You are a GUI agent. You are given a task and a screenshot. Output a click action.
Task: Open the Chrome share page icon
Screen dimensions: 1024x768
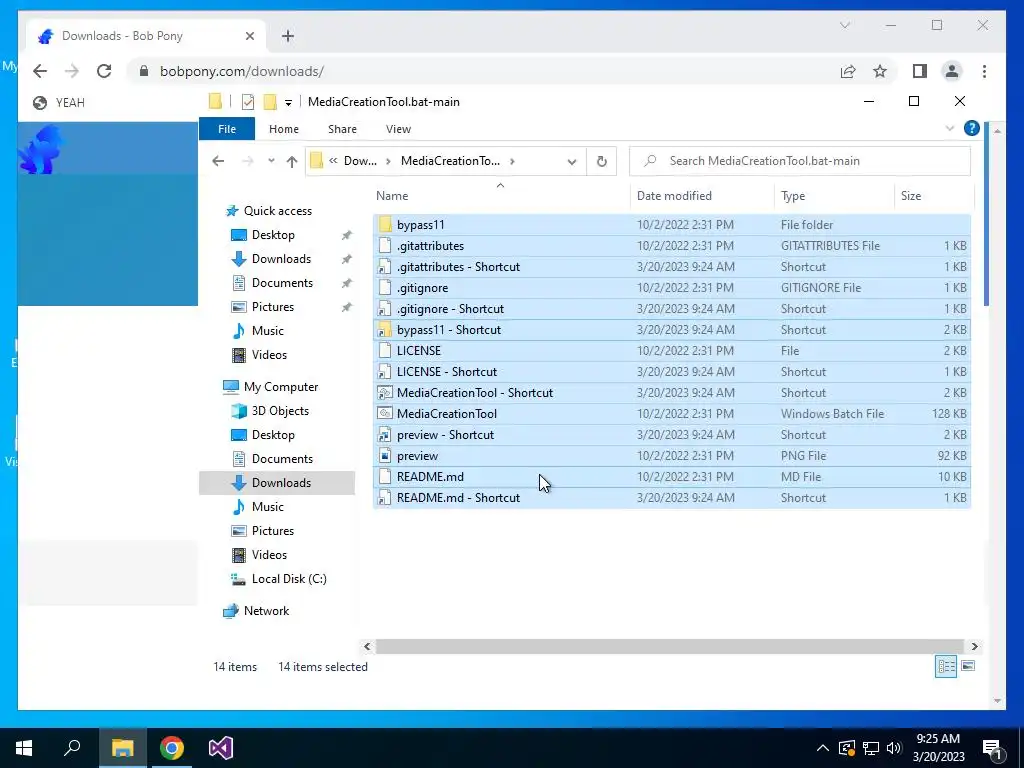click(x=848, y=71)
